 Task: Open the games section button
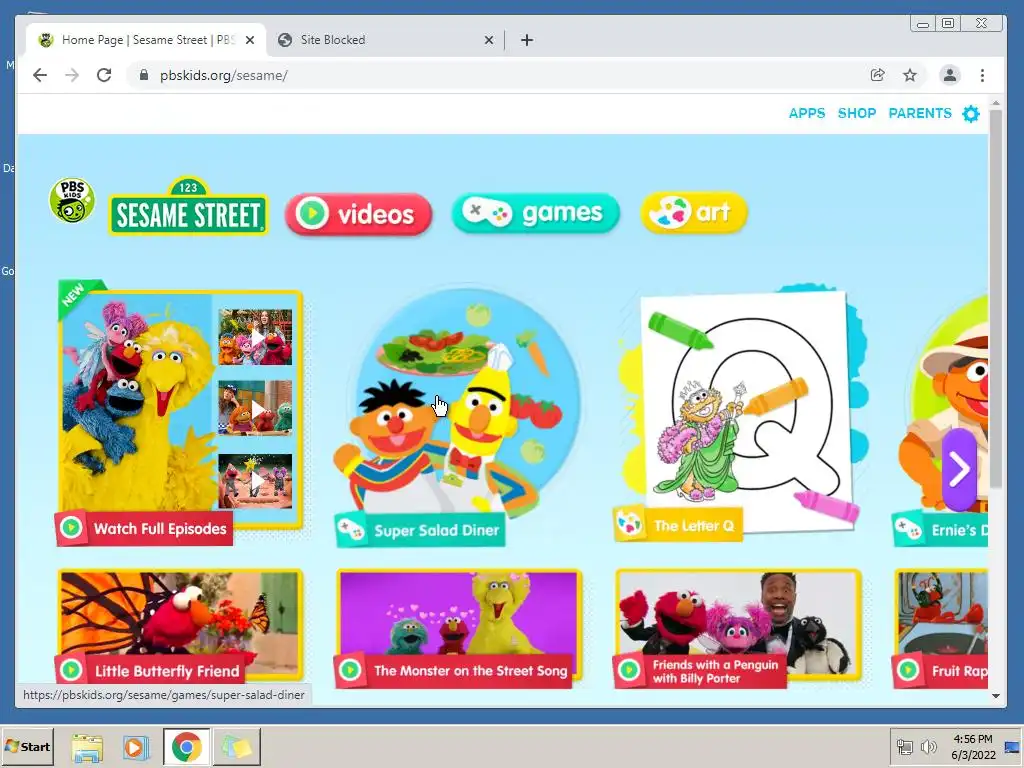click(536, 212)
